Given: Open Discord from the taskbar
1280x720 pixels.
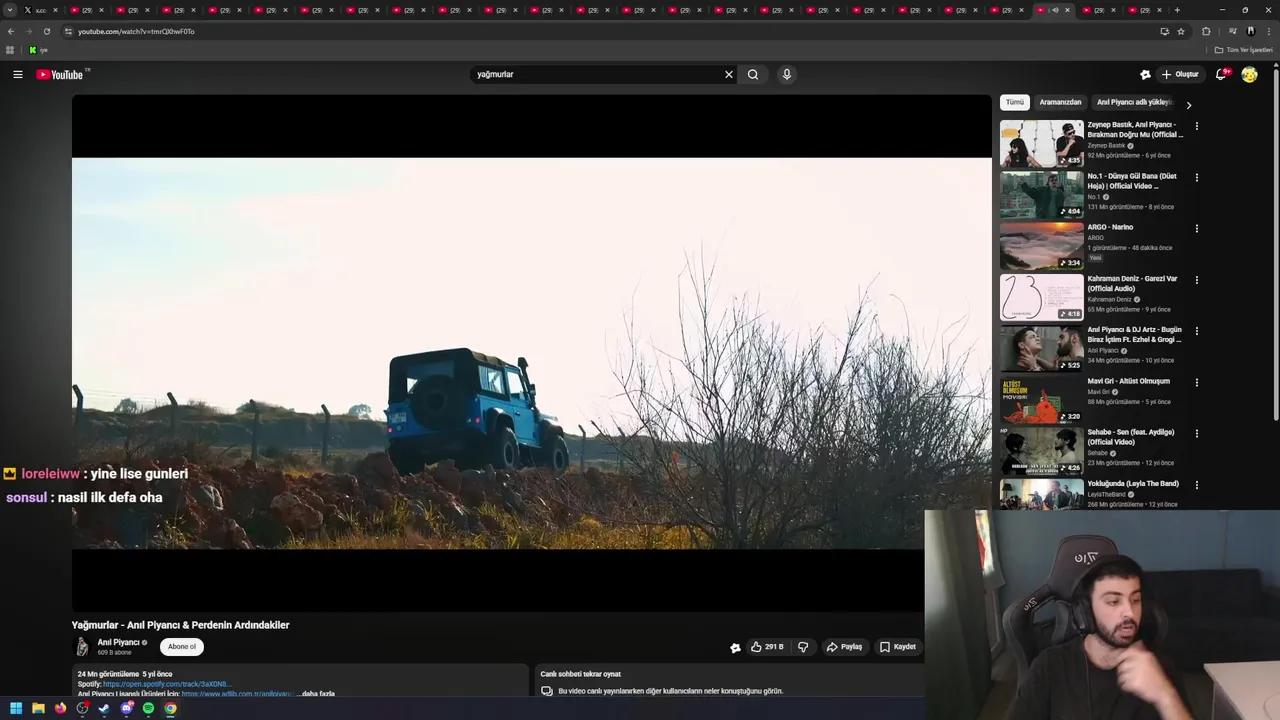Looking at the screenshot, I should pyautogui.click(x=127, y=708).
